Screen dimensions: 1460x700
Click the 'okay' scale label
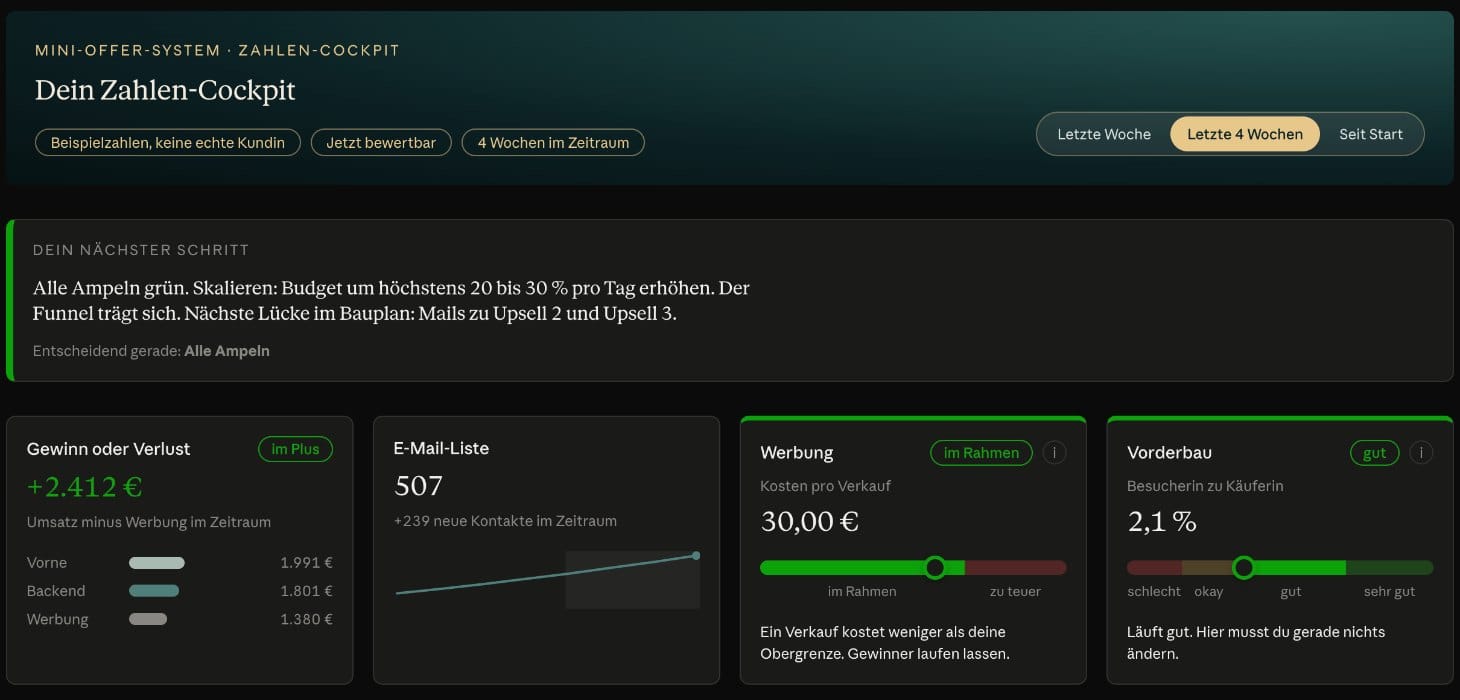pos(1208,591)
